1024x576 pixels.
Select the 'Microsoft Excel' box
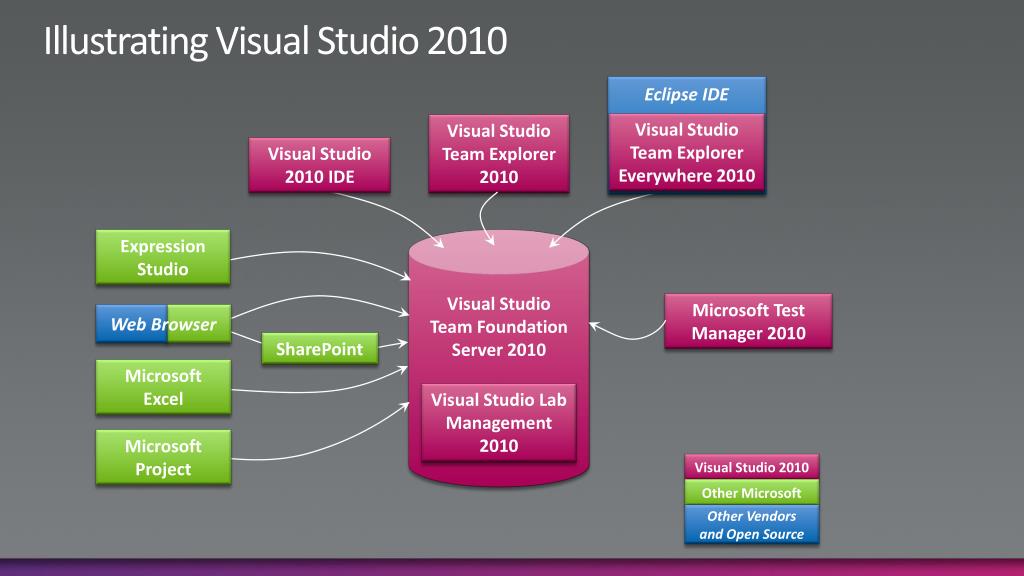(163, 387)
